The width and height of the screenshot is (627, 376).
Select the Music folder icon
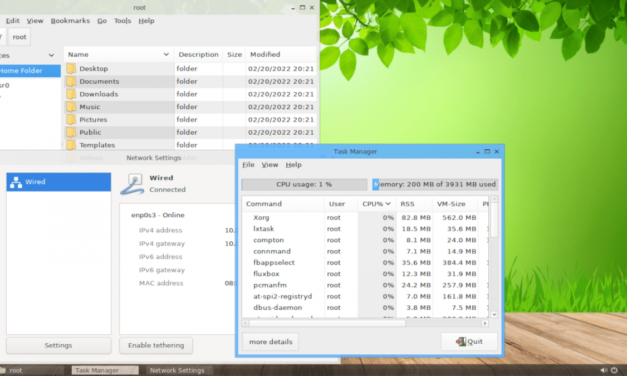click(x=71, y=107)
